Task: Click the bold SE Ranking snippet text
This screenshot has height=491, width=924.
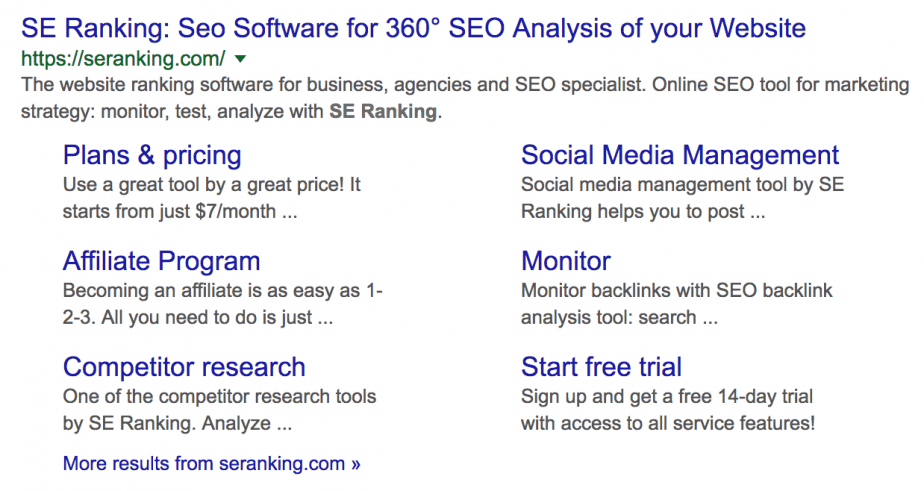Action: [x=383, y=111]
